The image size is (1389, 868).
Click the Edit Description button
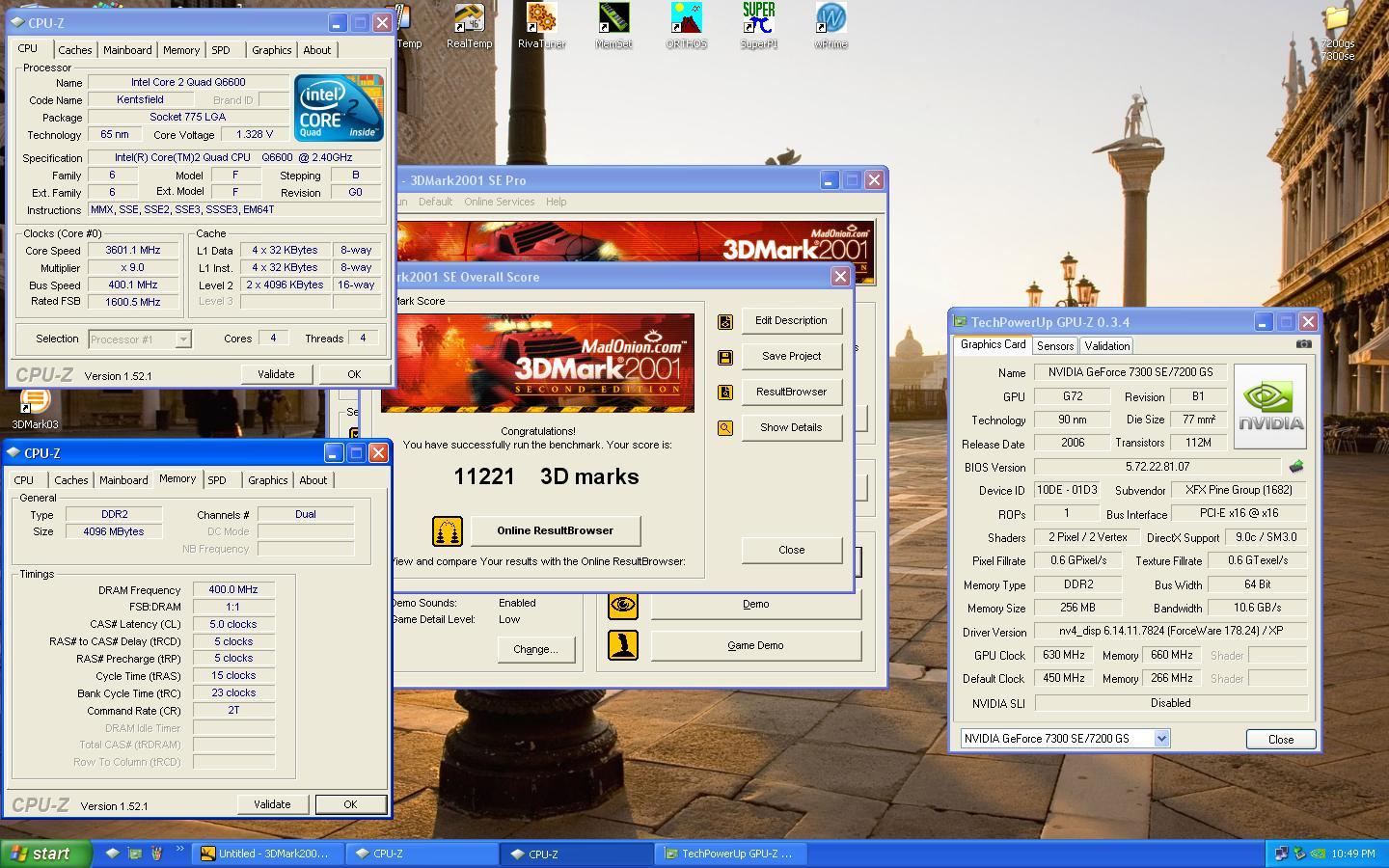pos(791,320)
